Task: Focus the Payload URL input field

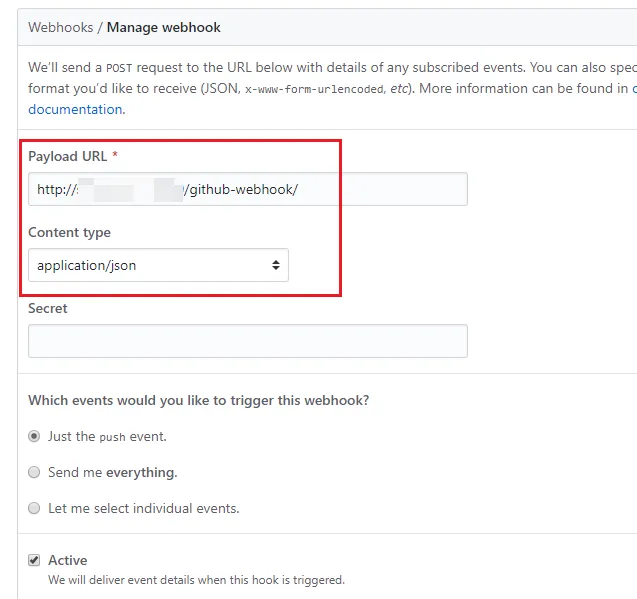Action: click(x=247, y=189)
